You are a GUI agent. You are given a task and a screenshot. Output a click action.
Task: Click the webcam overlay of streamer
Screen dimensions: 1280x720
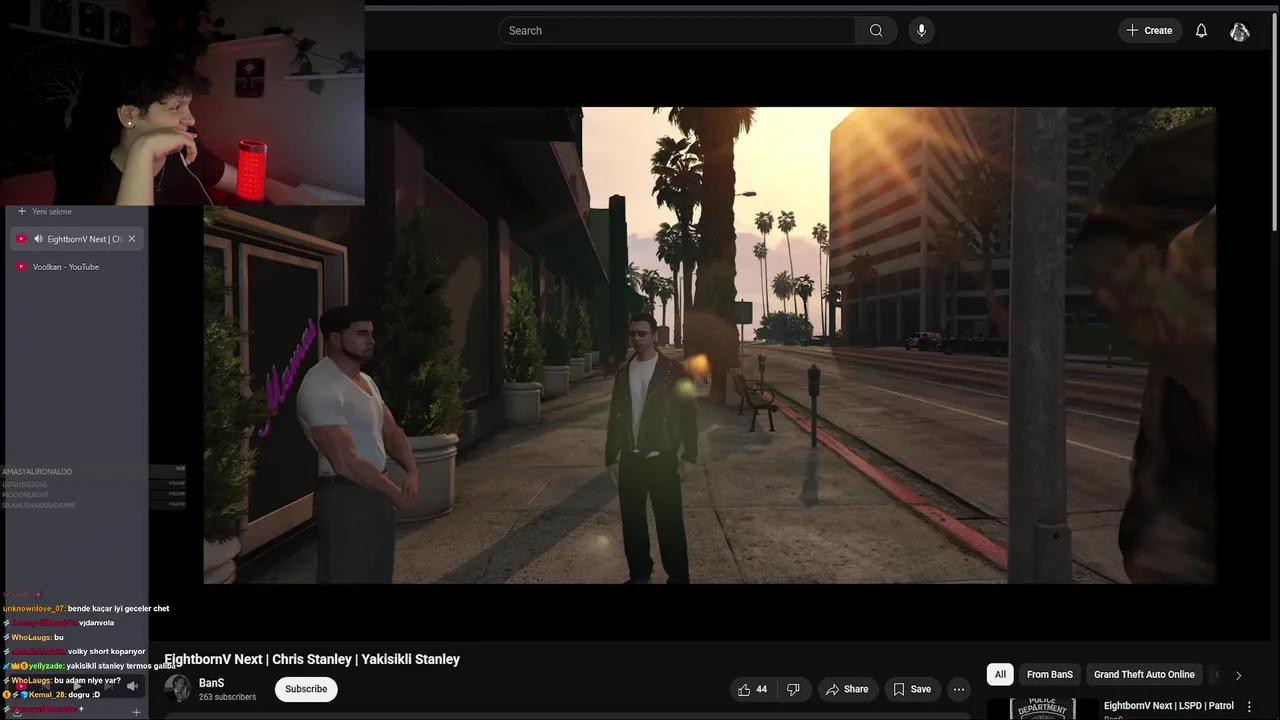coord(182,102)
